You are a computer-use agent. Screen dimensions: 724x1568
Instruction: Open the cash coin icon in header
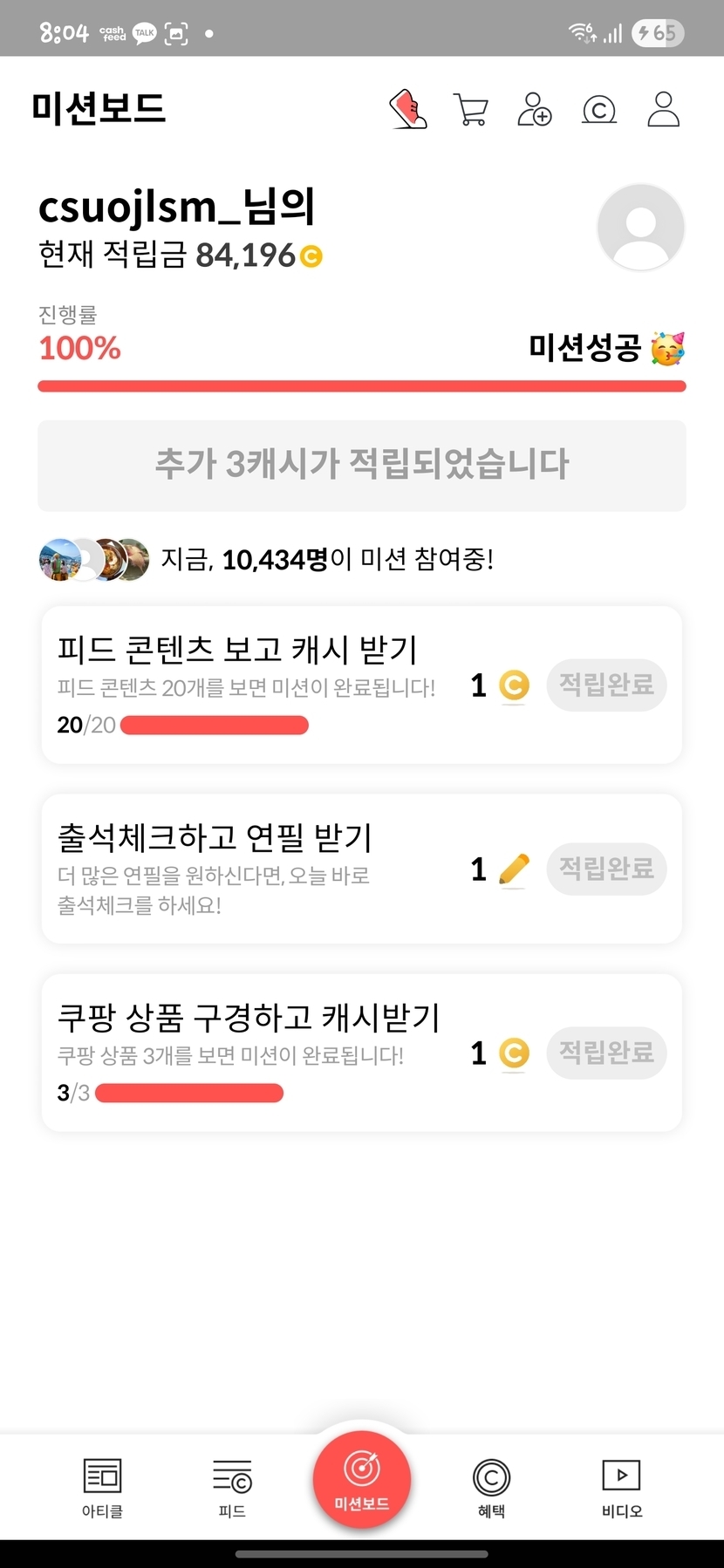click(x=599, y=111)
